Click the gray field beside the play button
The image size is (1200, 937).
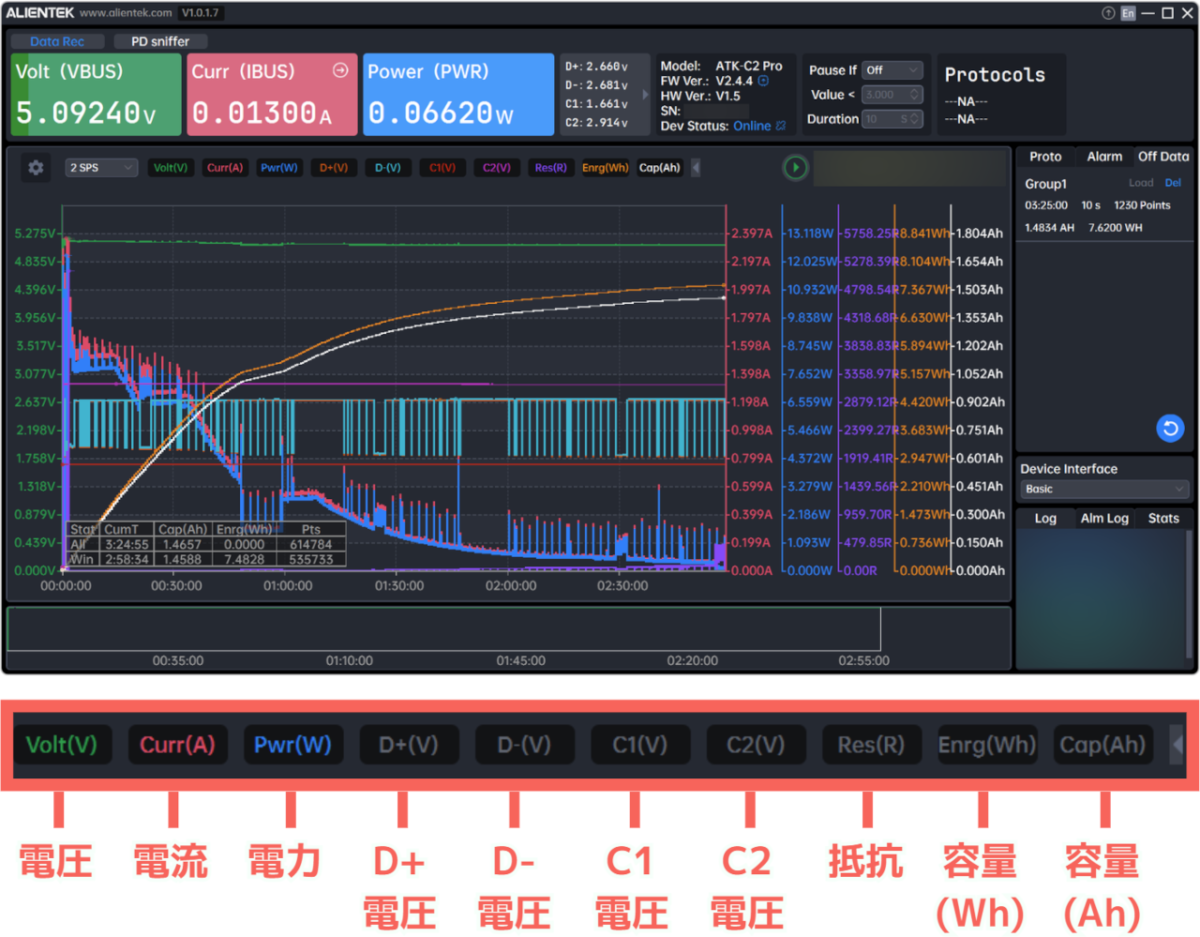coord(908,168)
